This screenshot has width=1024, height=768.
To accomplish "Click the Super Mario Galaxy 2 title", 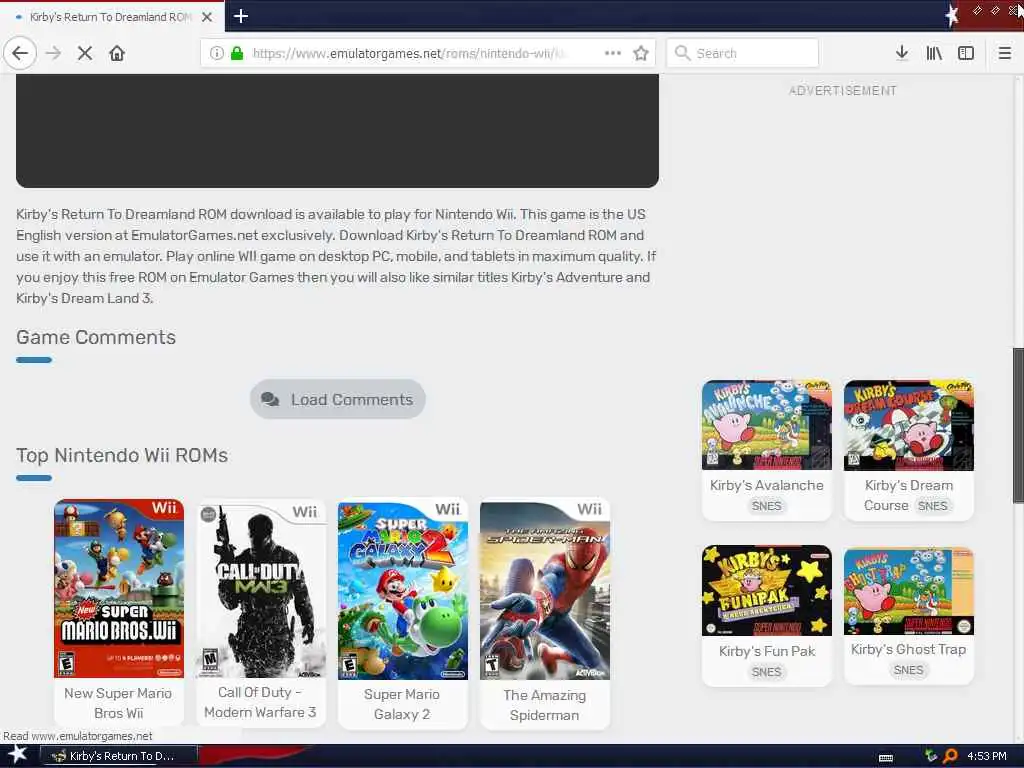I will click(402, 704).
